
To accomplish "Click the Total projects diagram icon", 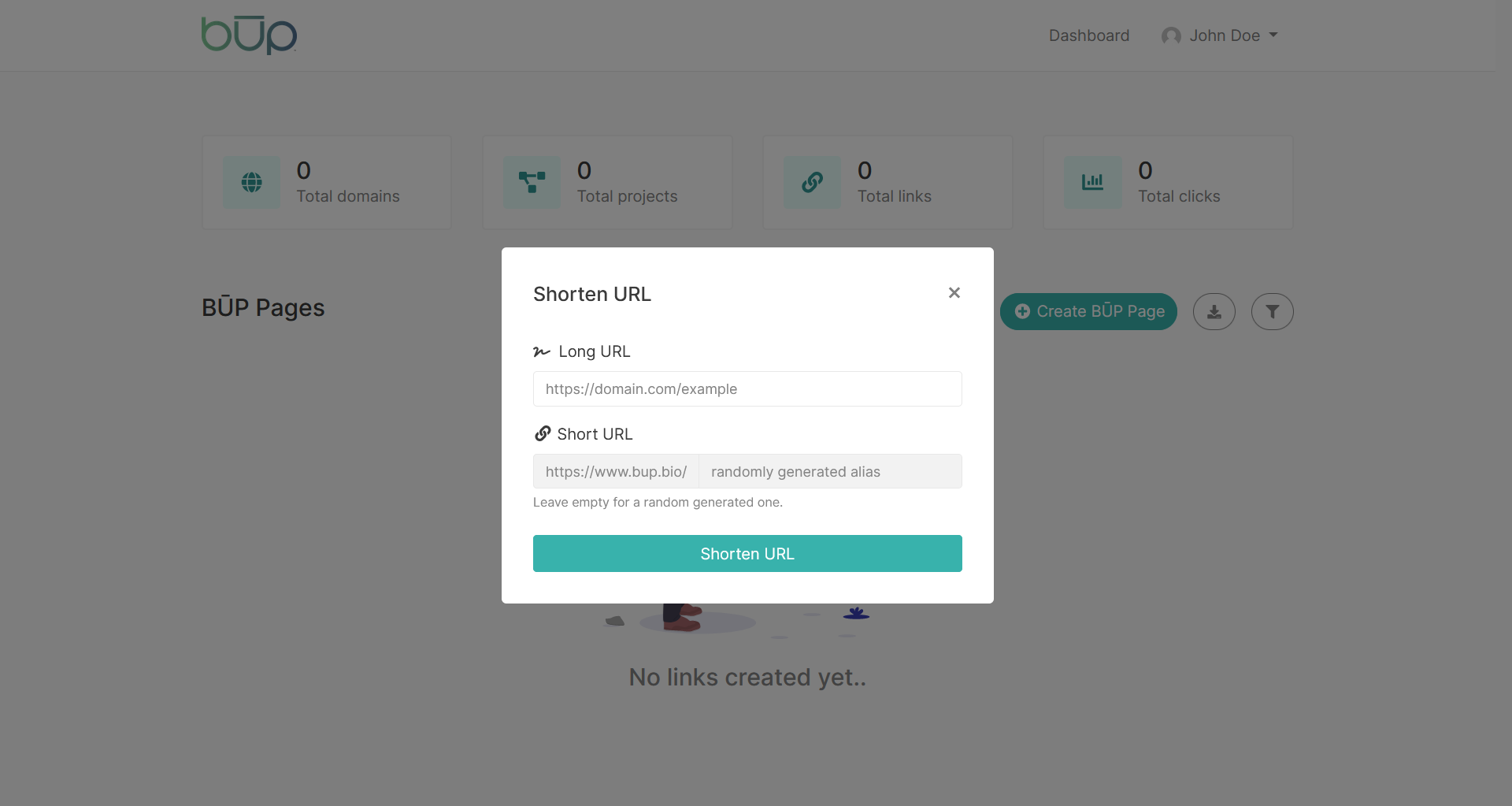I will click(532, 183).
